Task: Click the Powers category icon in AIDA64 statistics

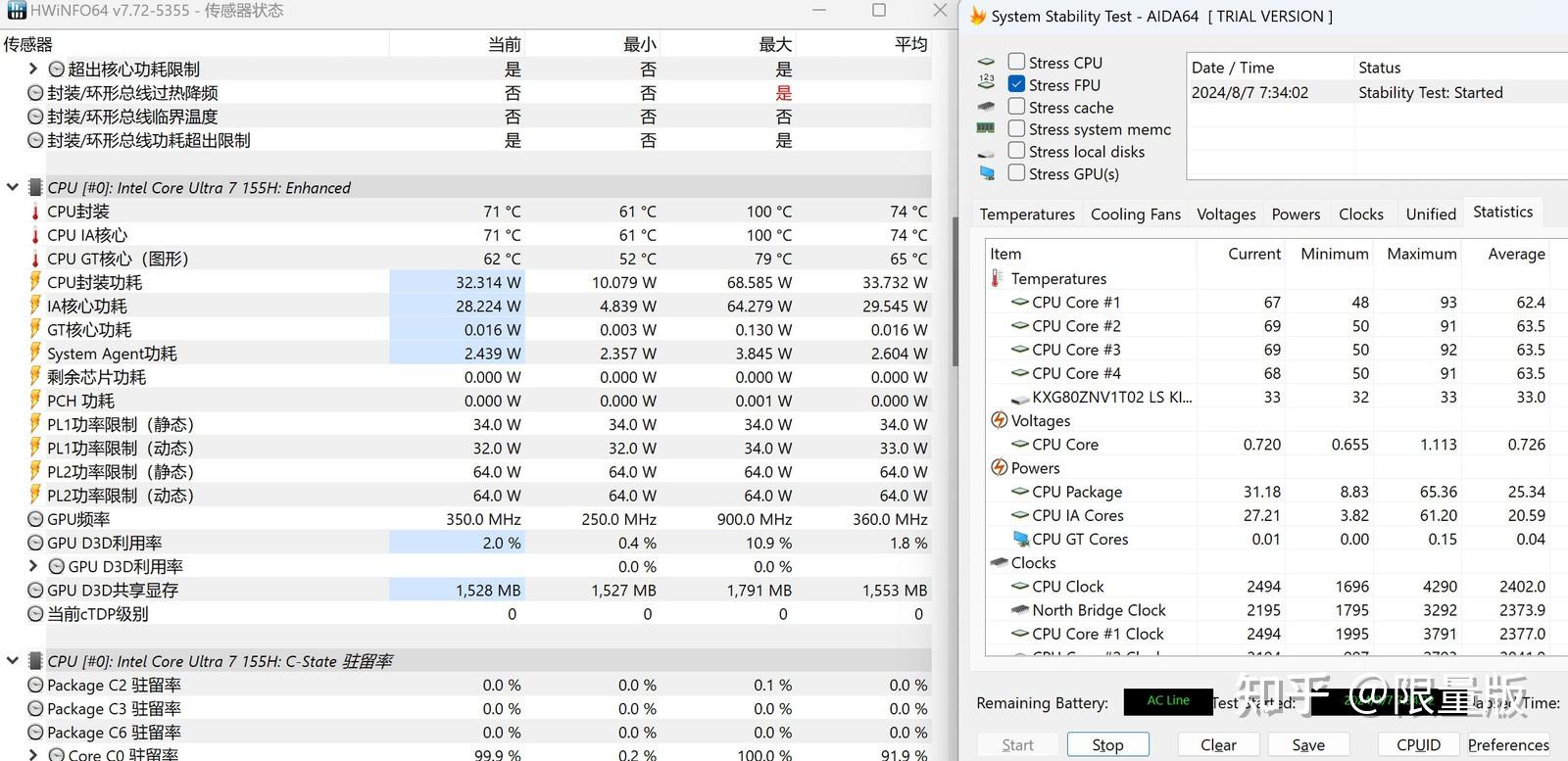Action: pos(999,467)
